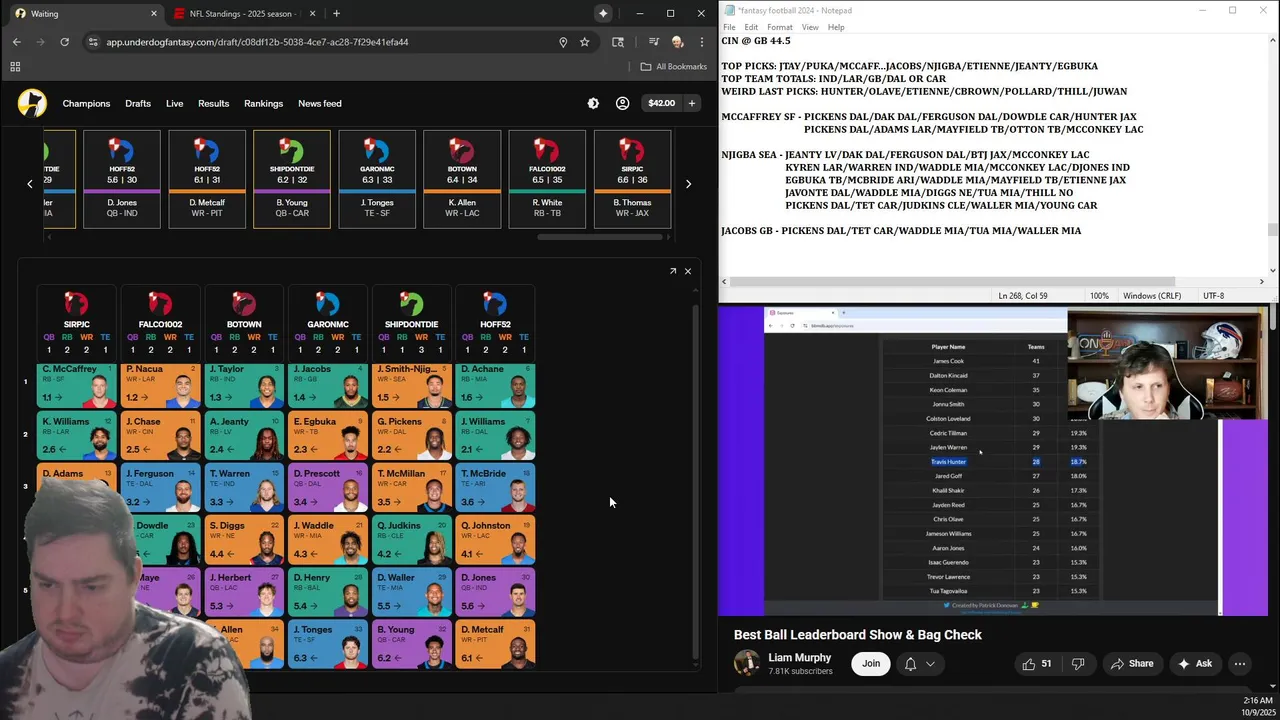The width and height of the screenshot is (1280, 720).
Task: Go back in the Chrome browser
Action: (x=16, y=42)
